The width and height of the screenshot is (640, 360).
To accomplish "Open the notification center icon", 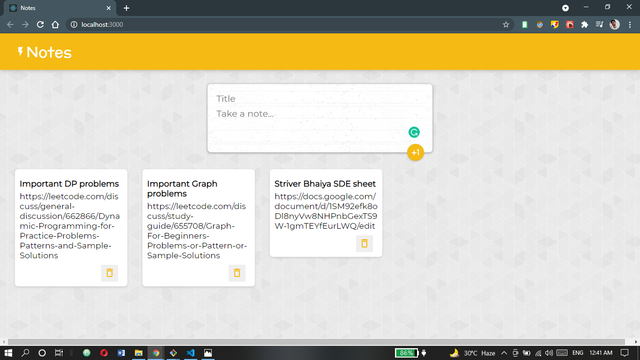I will (624, 353).
